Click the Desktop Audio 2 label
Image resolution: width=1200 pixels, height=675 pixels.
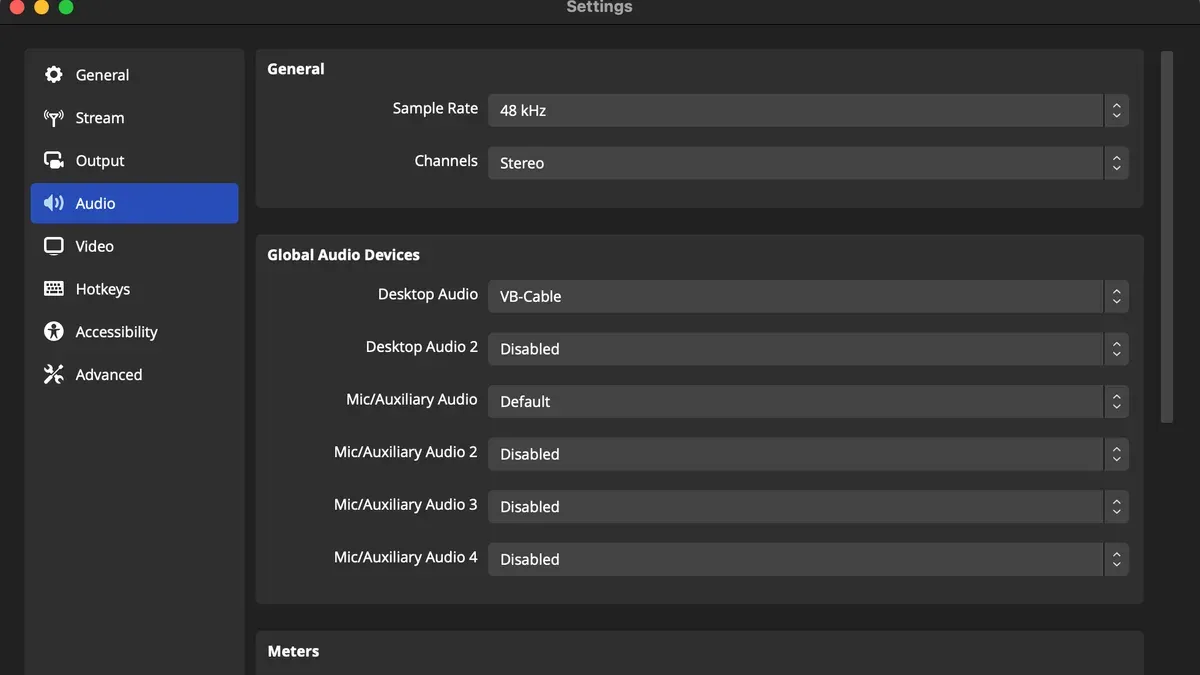coord(422,347)
